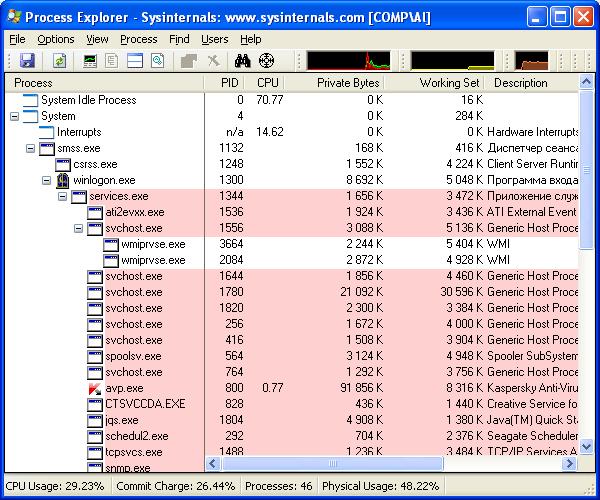Click the DLL/handles view toolbar icon
The image size is (600, 500).
coord(157,61)
